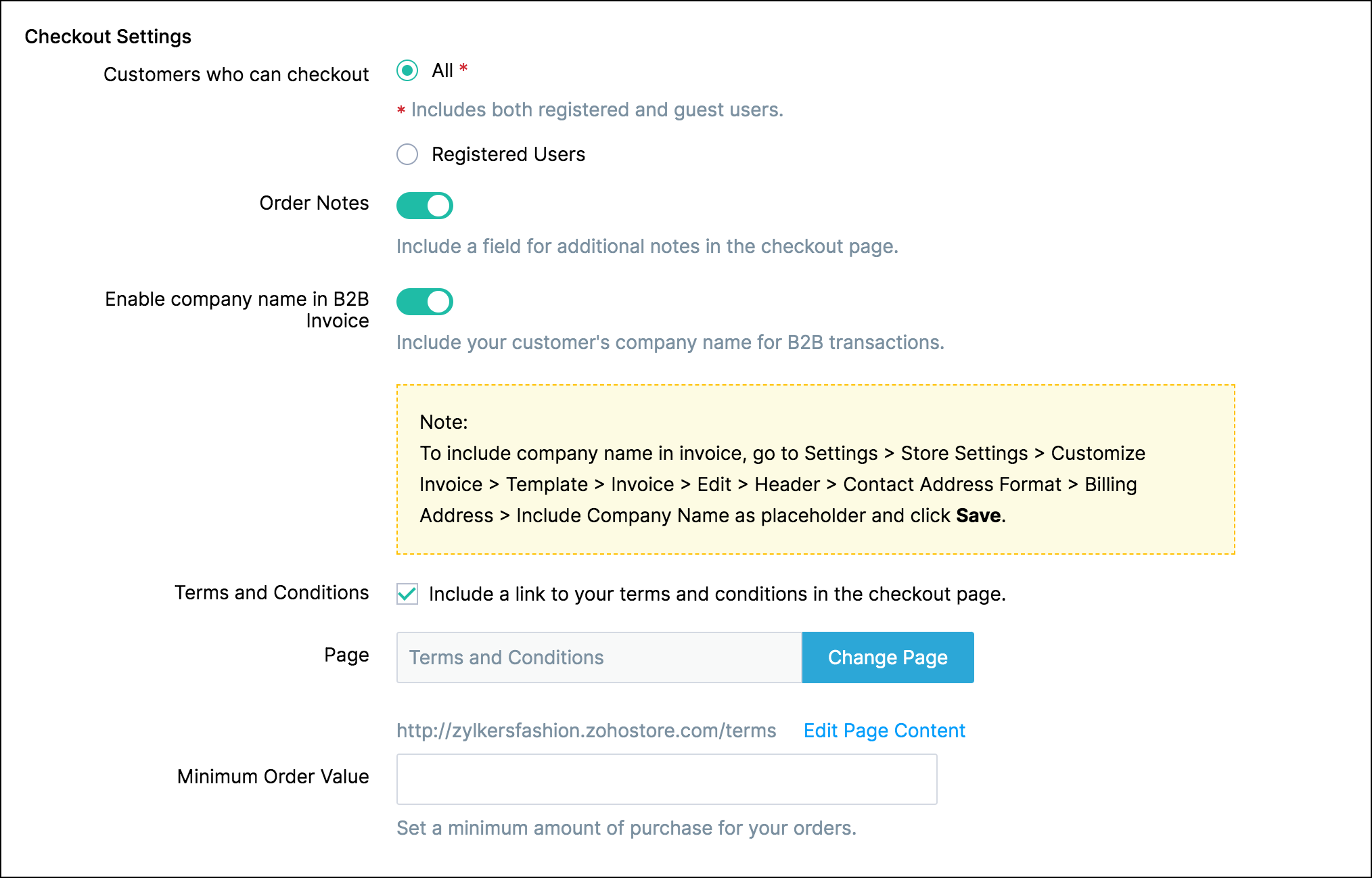Click the zylkersfashion terms URL
1372x878 pixels.
586,731
